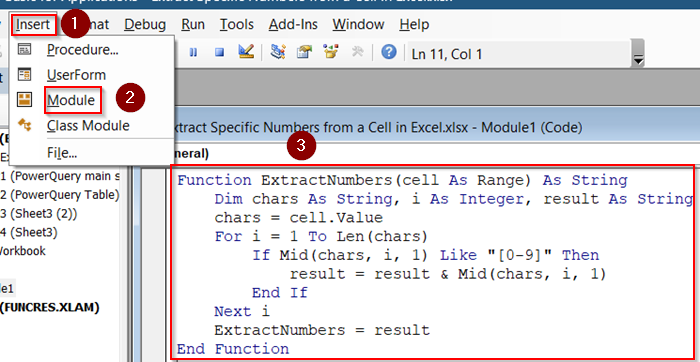Select the PowerQuery Table tree item
The height and width of the screenshot is (362, 700).
pos(60,195)
